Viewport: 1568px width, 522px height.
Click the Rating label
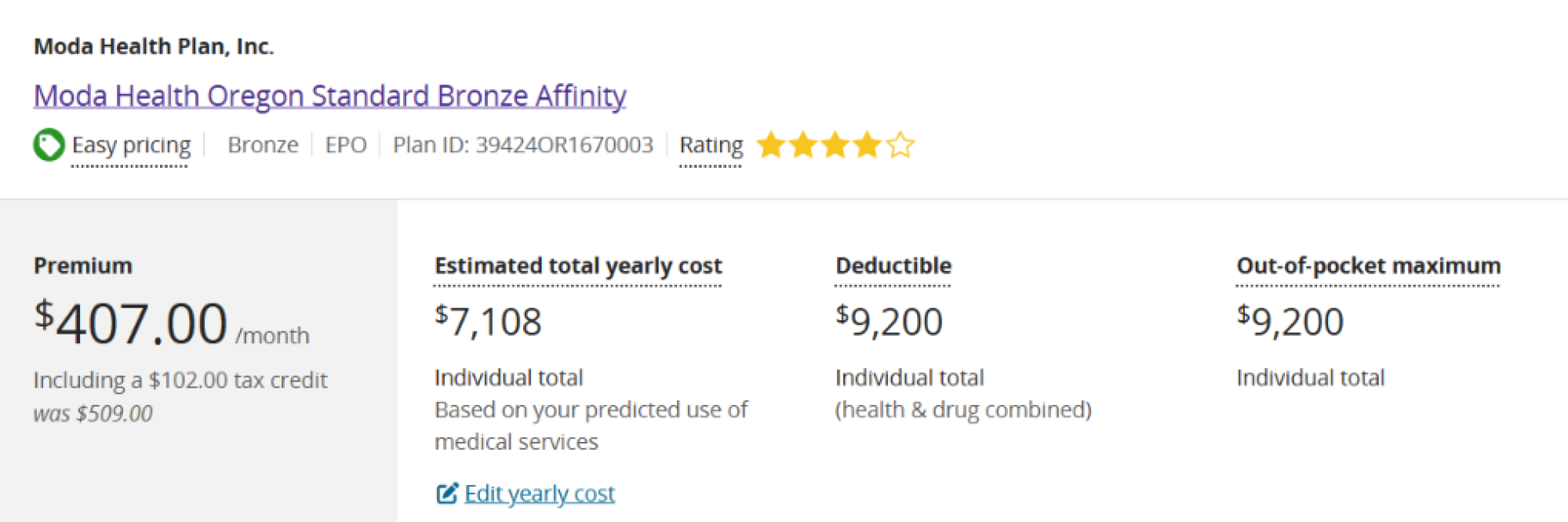click(x=711, y=145)
